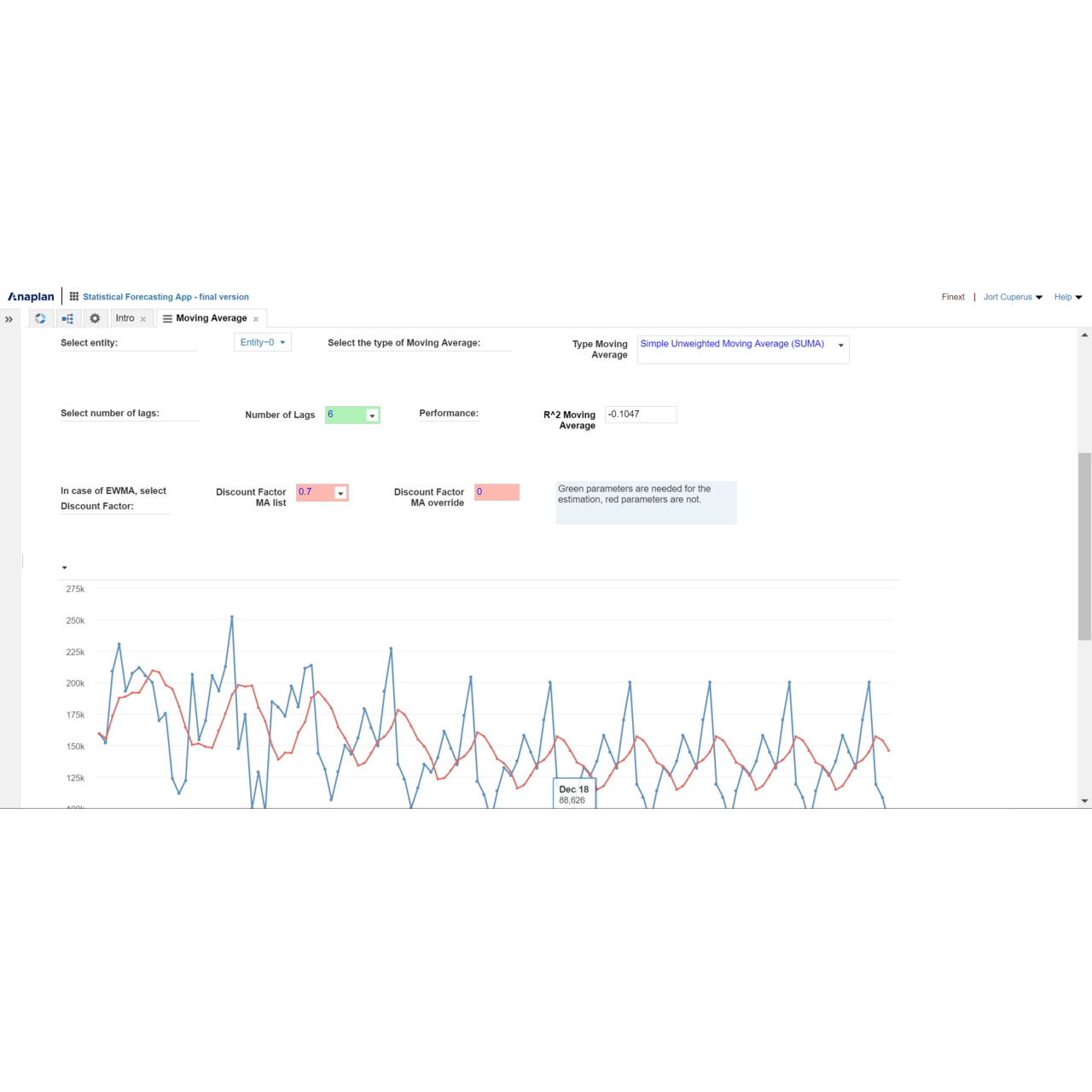This screenshot has width=1092, height=1092.
Task: Open the Discount Factor MA list dropdown
Action: pos(340,493)
